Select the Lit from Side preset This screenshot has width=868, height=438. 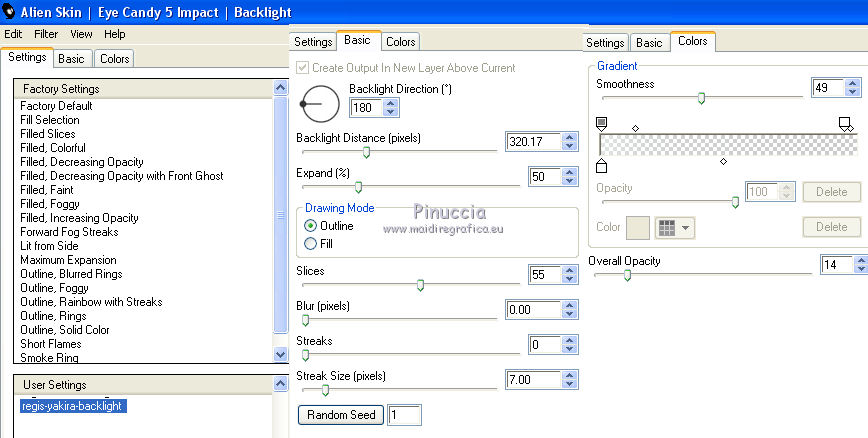(49, 246)
